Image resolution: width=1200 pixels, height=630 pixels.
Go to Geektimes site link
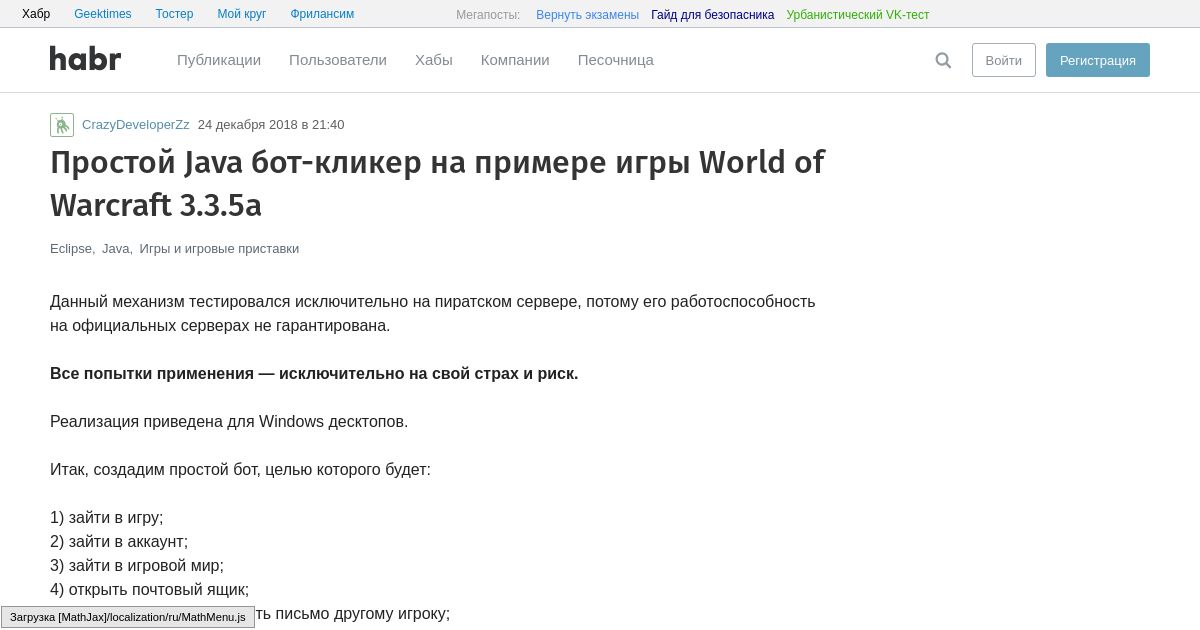[x=103, y=14]
